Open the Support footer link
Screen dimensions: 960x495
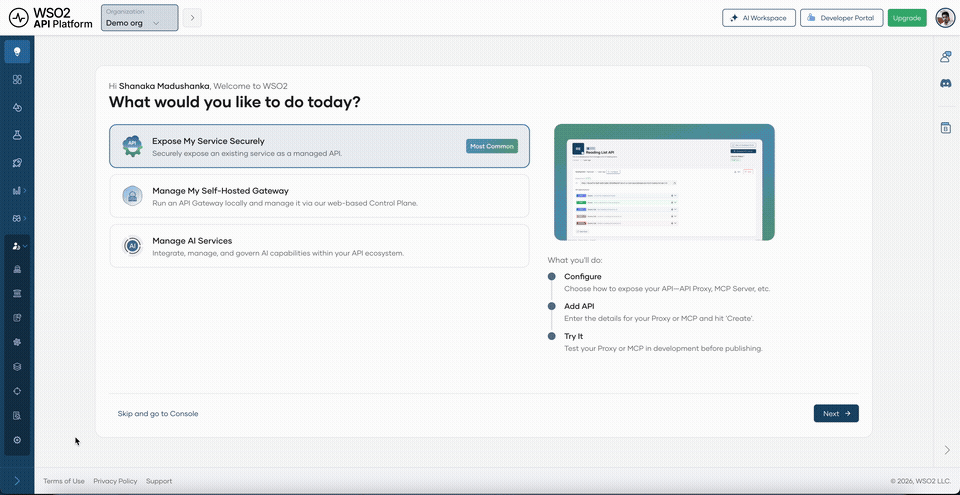click(159, 481)
